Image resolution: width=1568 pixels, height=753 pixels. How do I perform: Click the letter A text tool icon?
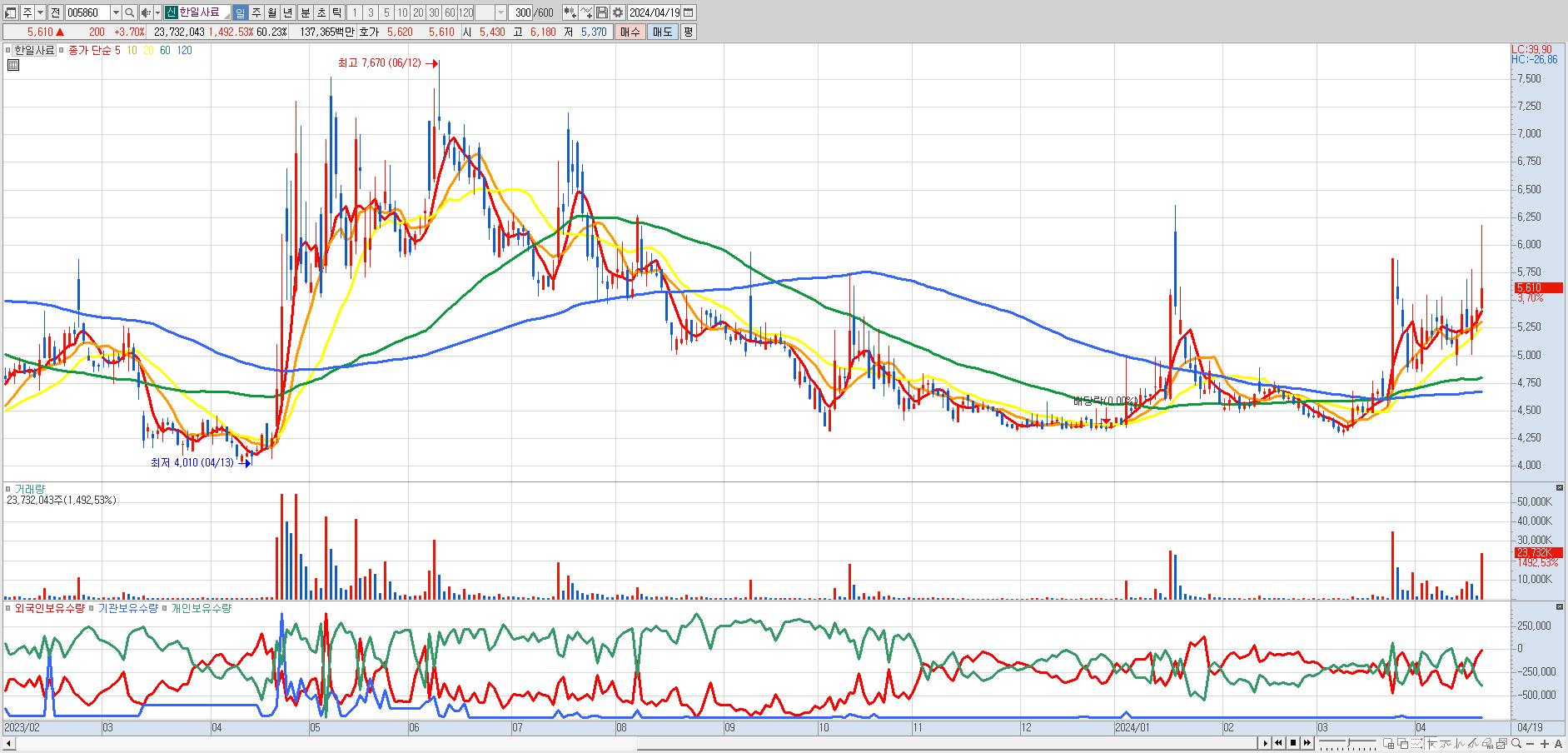(x=1558, y=743)
